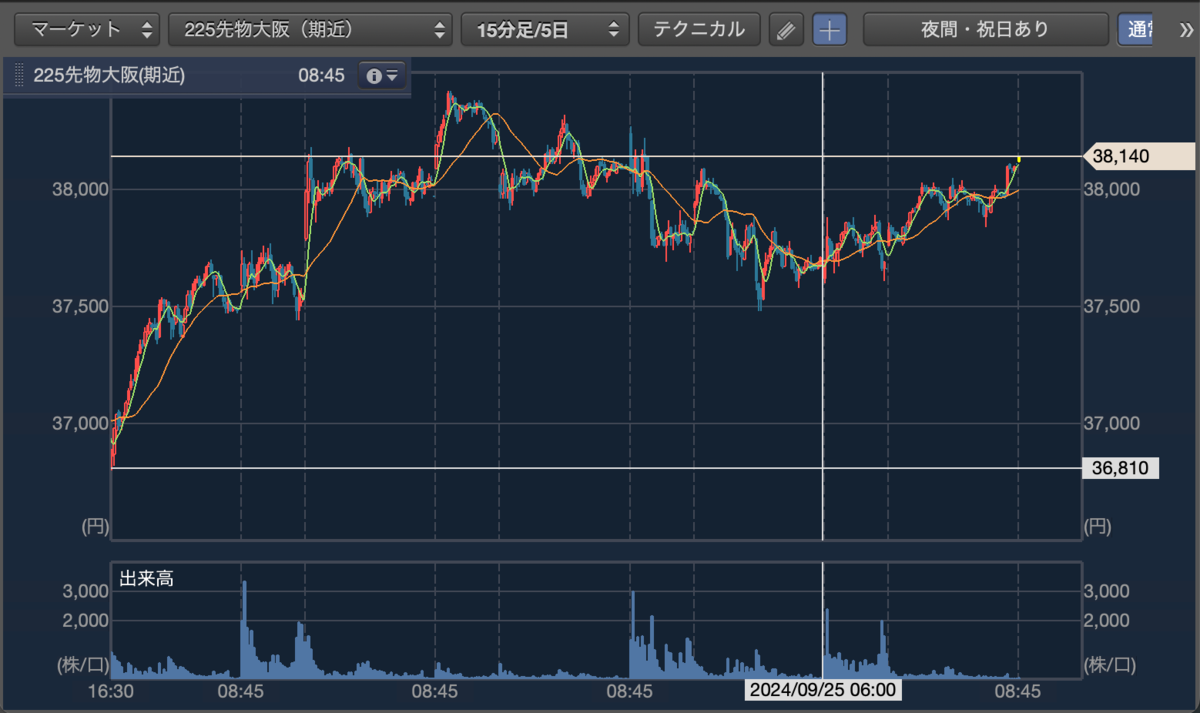Grab the panel grip handle next to 225先物大阪(期近)

pos(19,75)
